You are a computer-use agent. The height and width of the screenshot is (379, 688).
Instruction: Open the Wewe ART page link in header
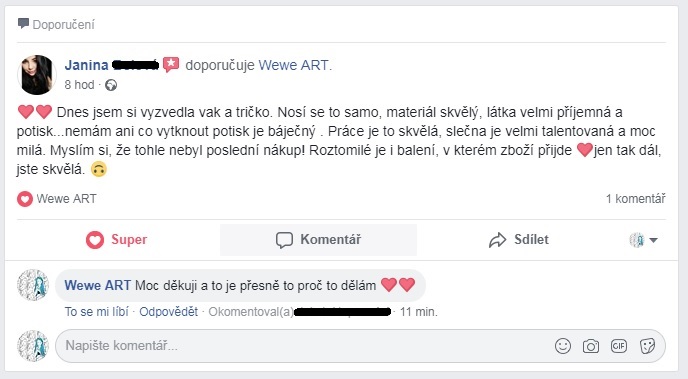click(x=293, y=65)
